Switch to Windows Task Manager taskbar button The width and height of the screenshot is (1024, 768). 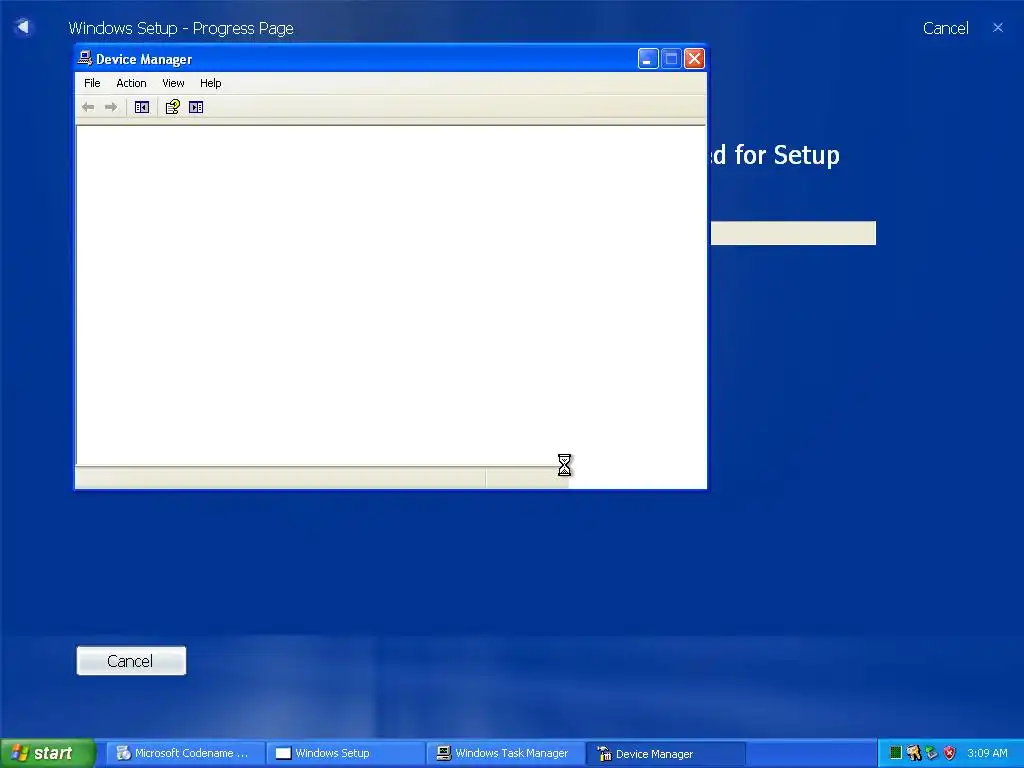tap(505, 753)
